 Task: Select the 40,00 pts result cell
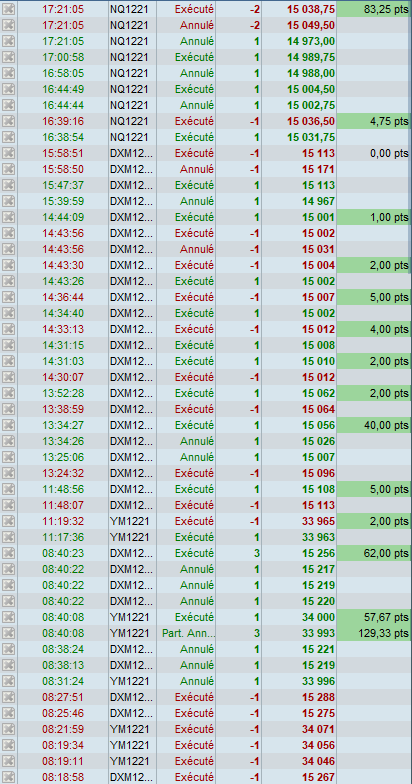coord(374,425)
